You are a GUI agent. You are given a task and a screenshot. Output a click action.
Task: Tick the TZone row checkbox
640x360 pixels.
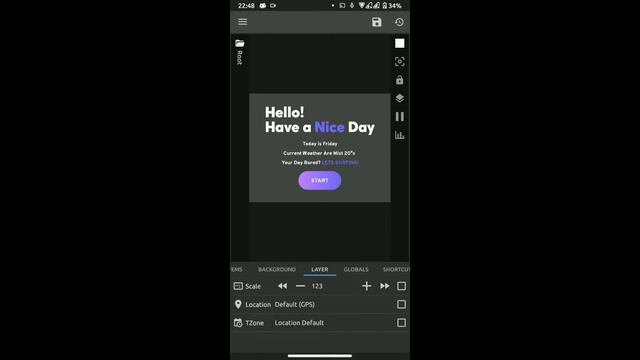pyautogui.click(x=401, y=323)
